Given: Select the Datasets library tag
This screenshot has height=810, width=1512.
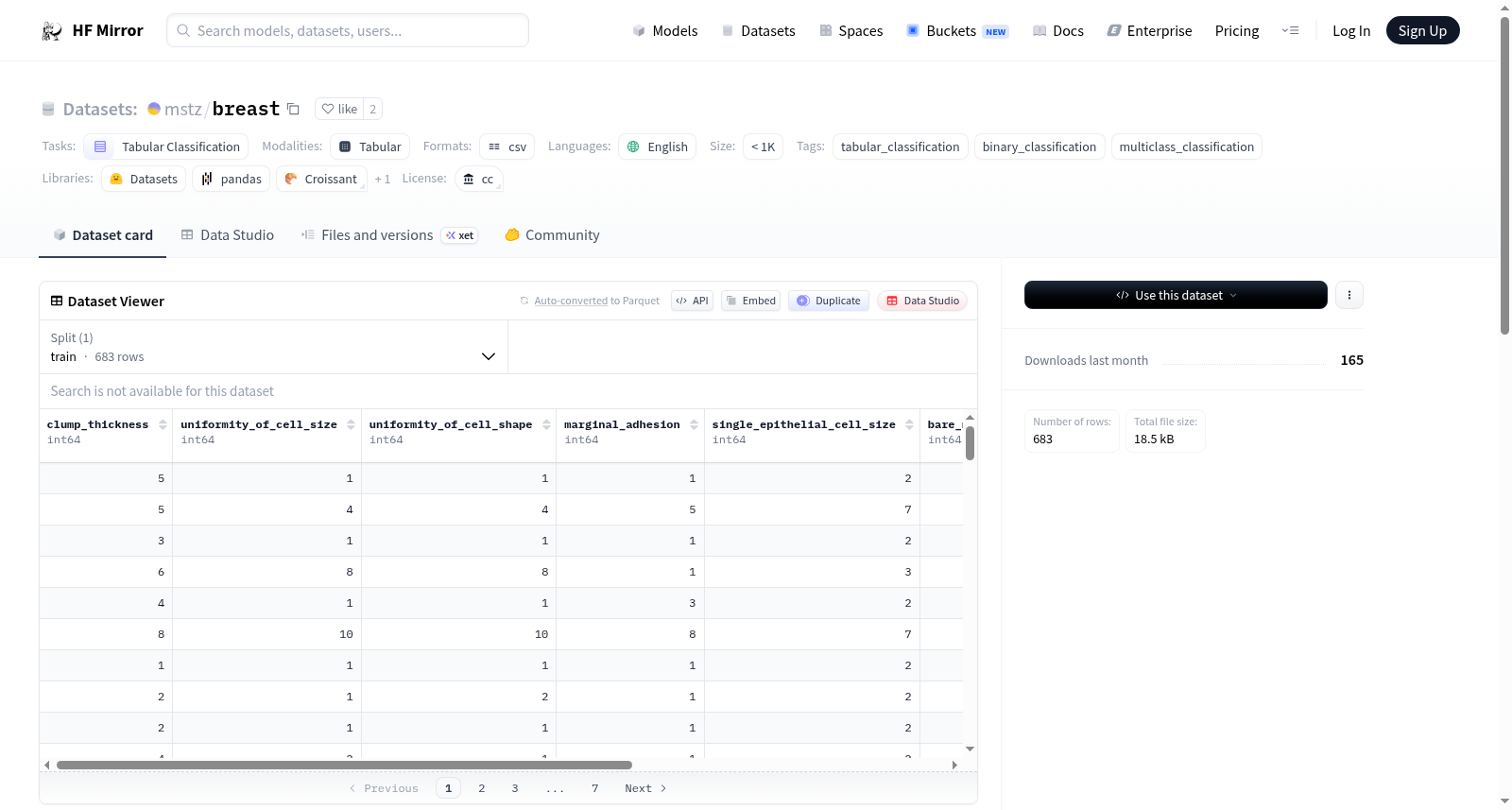Looking at the screenshot, I should (x=144, y=179).
